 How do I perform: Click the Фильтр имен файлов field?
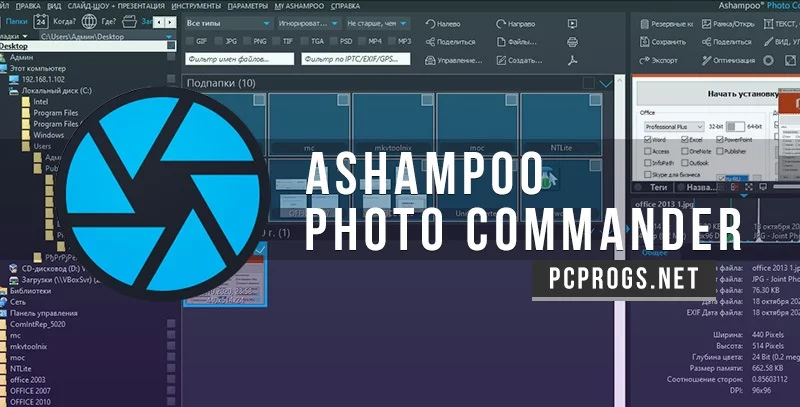[x=240, y=59]
